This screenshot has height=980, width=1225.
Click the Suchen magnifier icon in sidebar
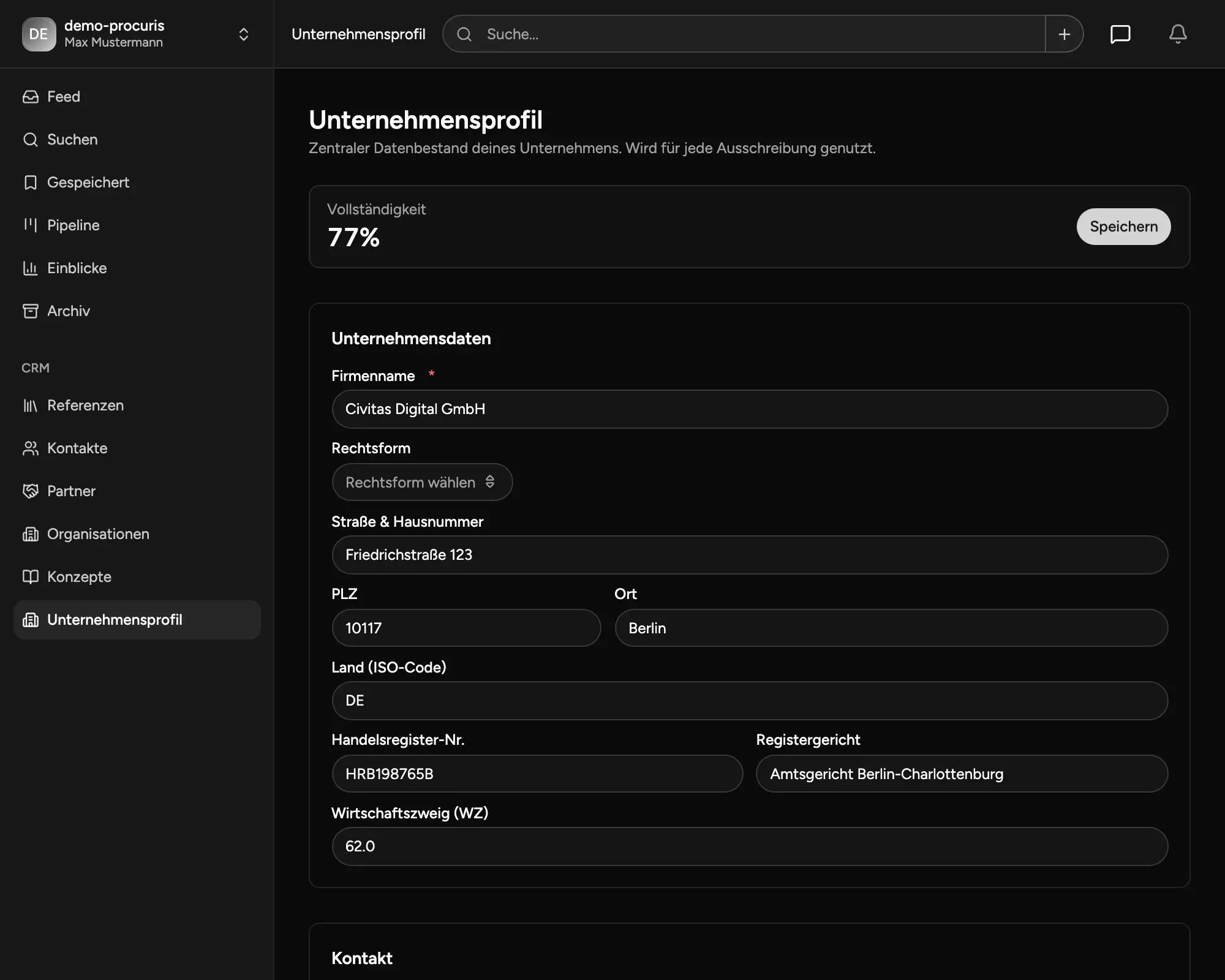30,140
